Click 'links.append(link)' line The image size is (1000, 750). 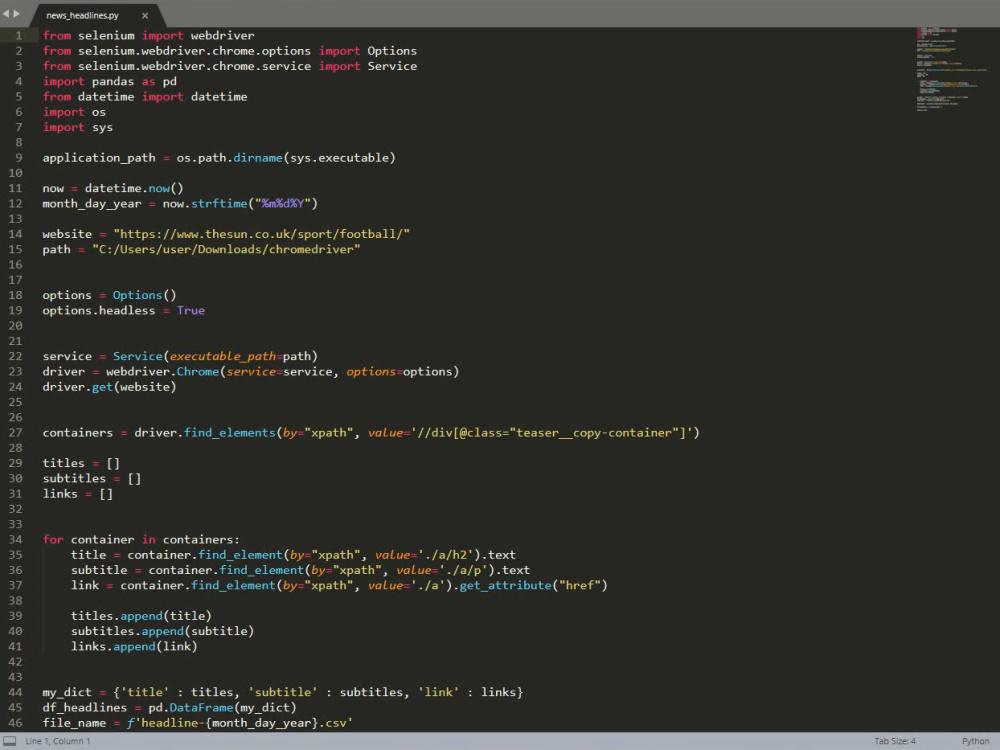click(x=134, y=647)
